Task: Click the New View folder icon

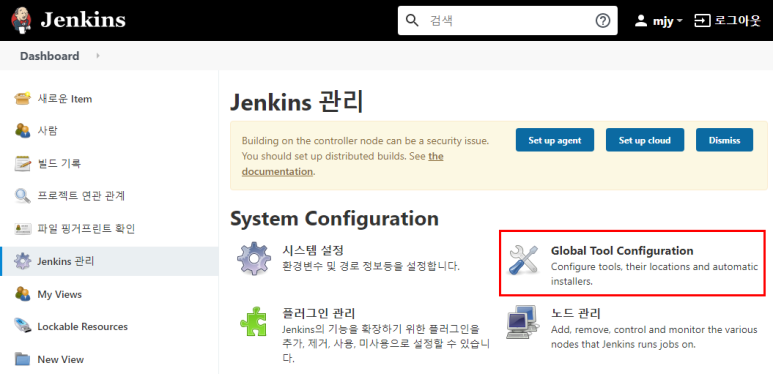Action: (23, 359)
